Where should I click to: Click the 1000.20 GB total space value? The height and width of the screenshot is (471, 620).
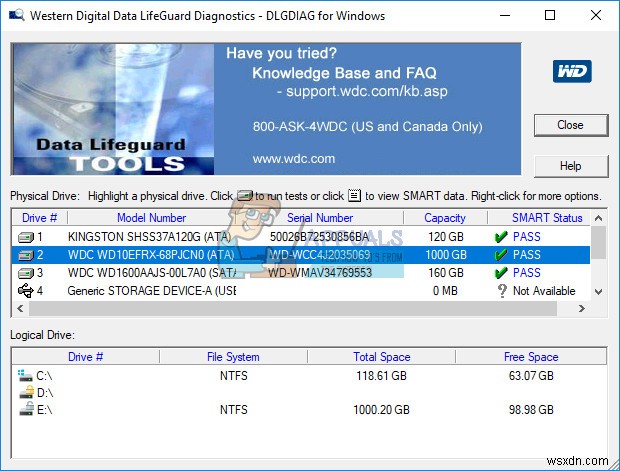point(381,410)
